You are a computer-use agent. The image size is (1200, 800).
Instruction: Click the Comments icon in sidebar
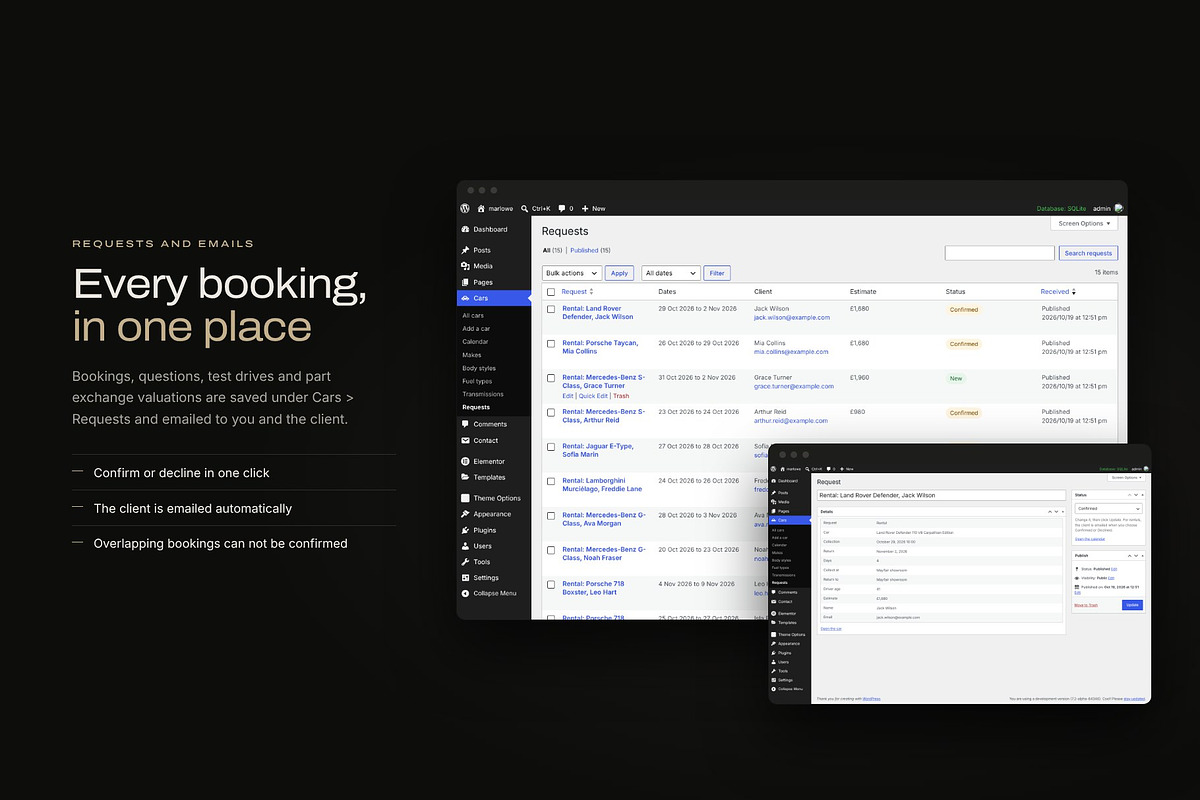pyautogui.click(x=466, y=424)
